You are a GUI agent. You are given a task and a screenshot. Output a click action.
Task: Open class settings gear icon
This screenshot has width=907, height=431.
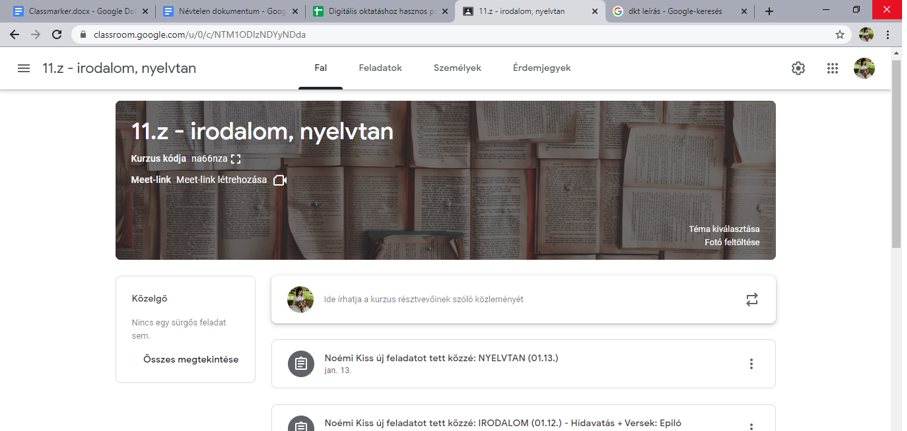coord(798,68)
